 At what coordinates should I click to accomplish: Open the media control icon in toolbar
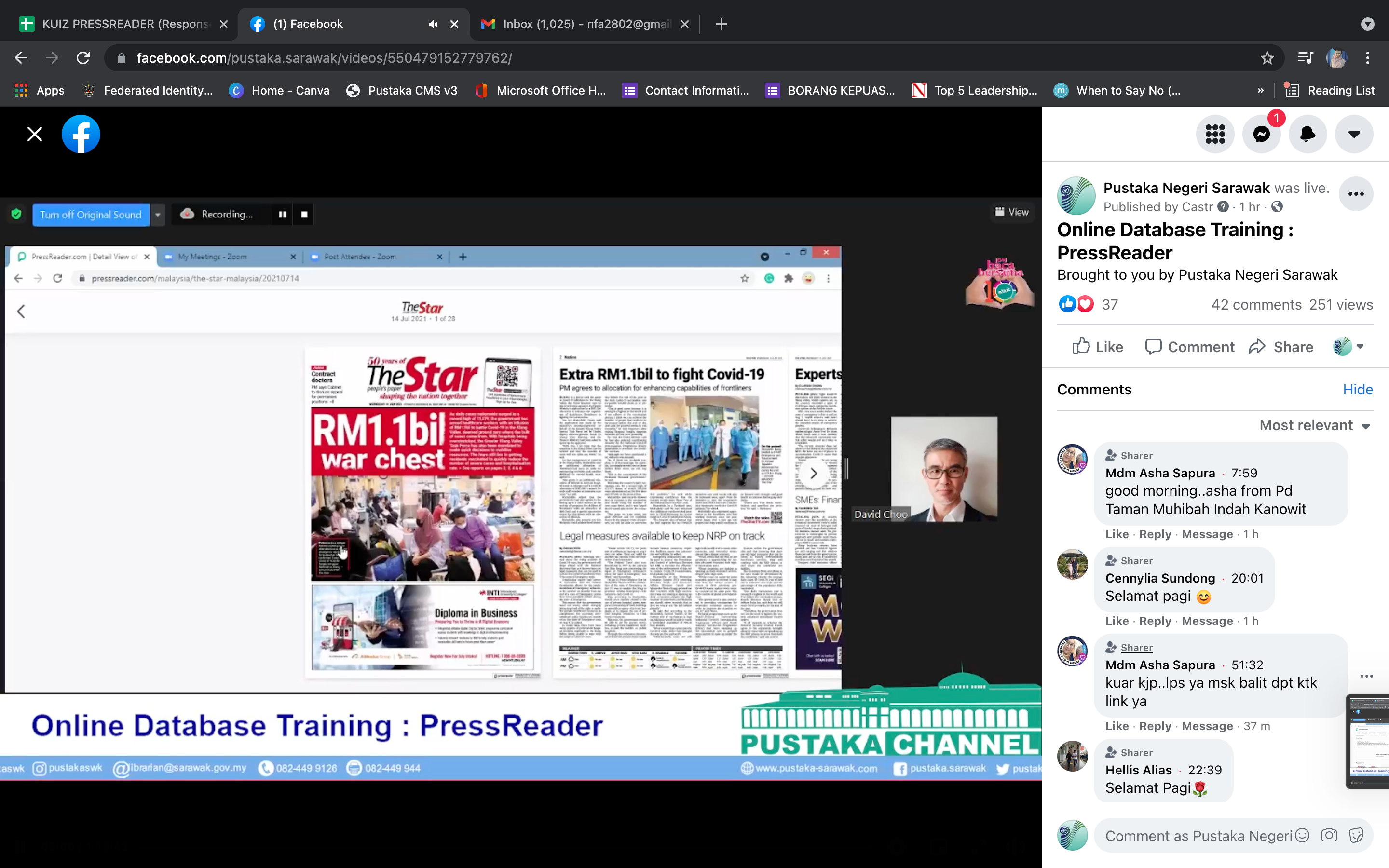pyautogui.click(x=1305, y=57)
